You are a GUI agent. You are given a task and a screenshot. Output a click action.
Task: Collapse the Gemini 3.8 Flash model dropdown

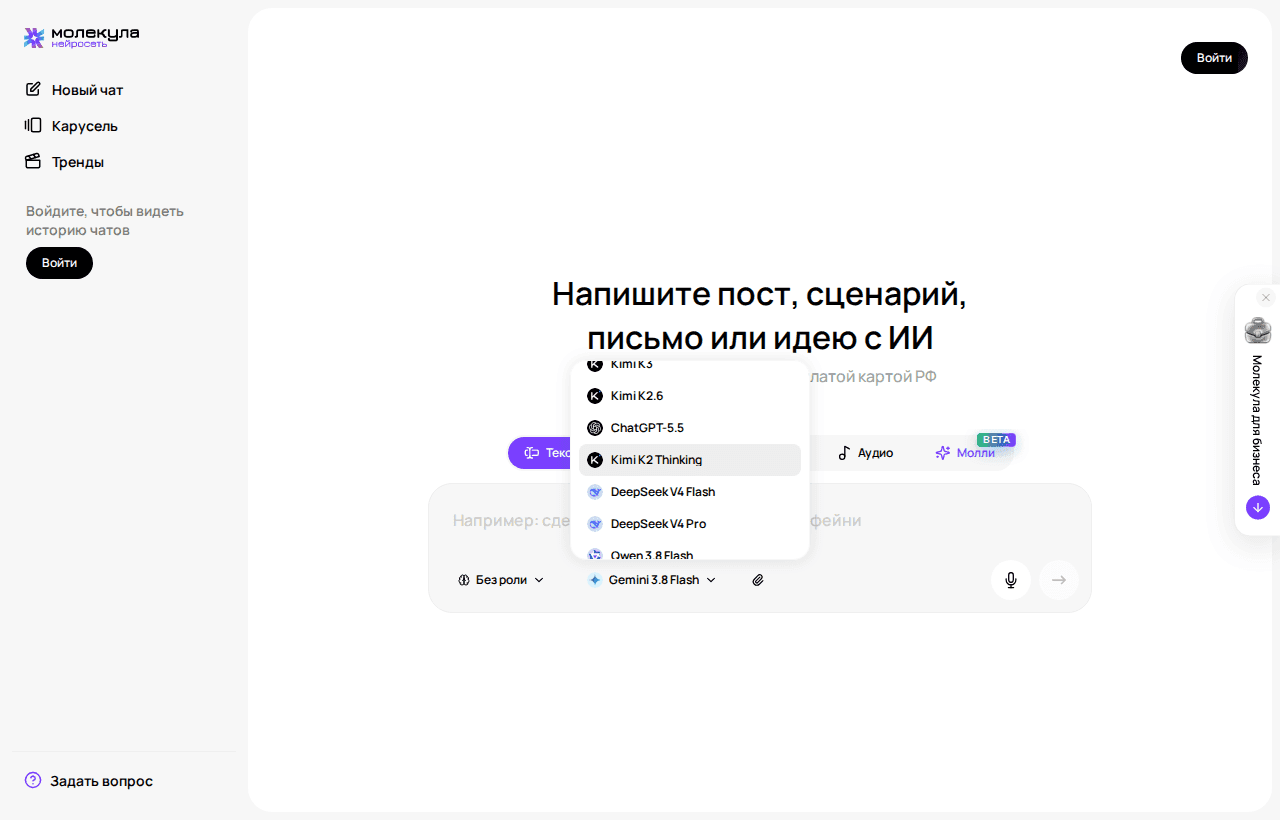pyautogui.click(x=652, y=580)
